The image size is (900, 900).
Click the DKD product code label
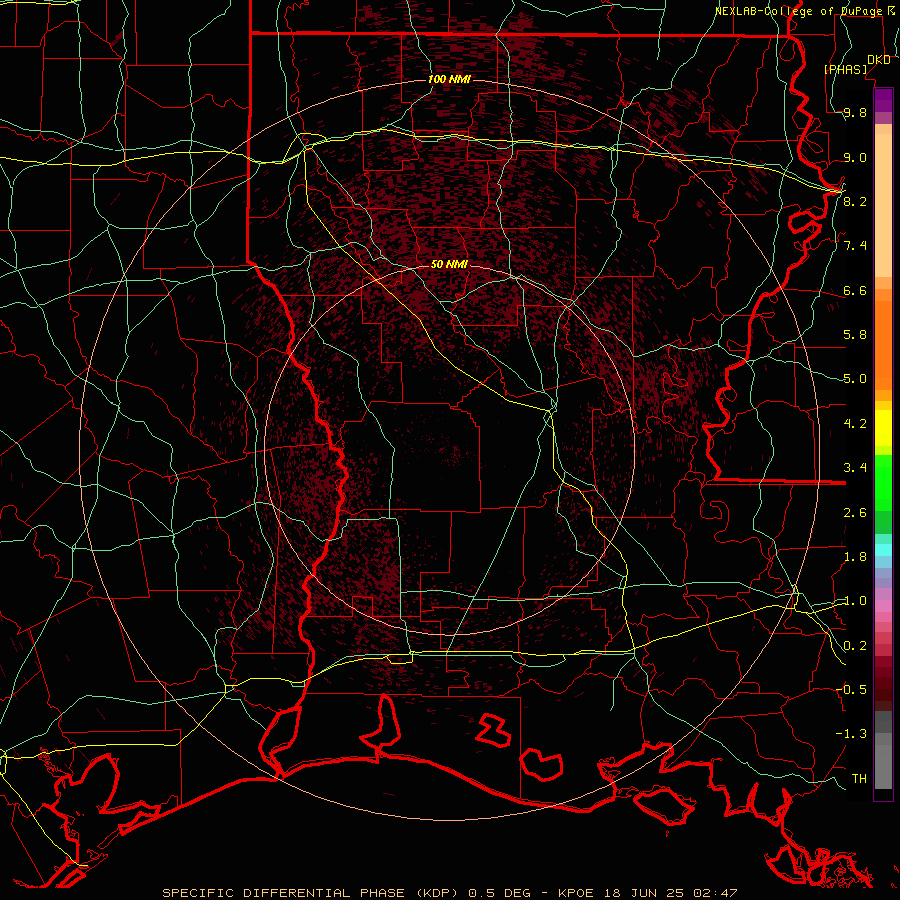pos(879,60)
